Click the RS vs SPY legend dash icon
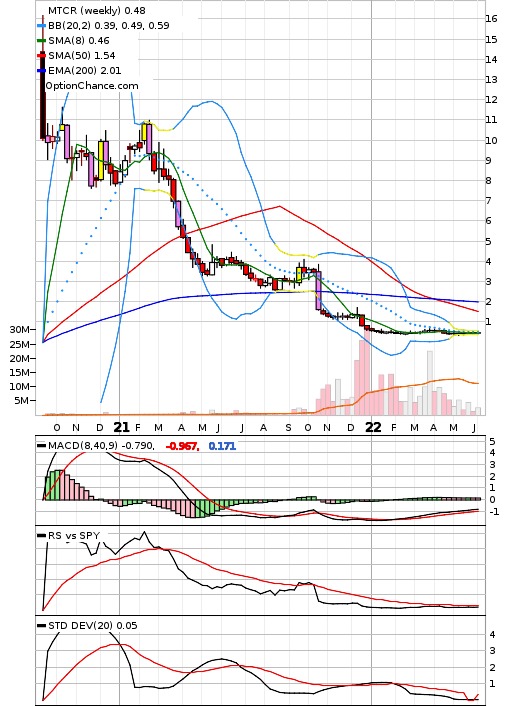Screen dimensions: 526x706 [x=41, y=536]
